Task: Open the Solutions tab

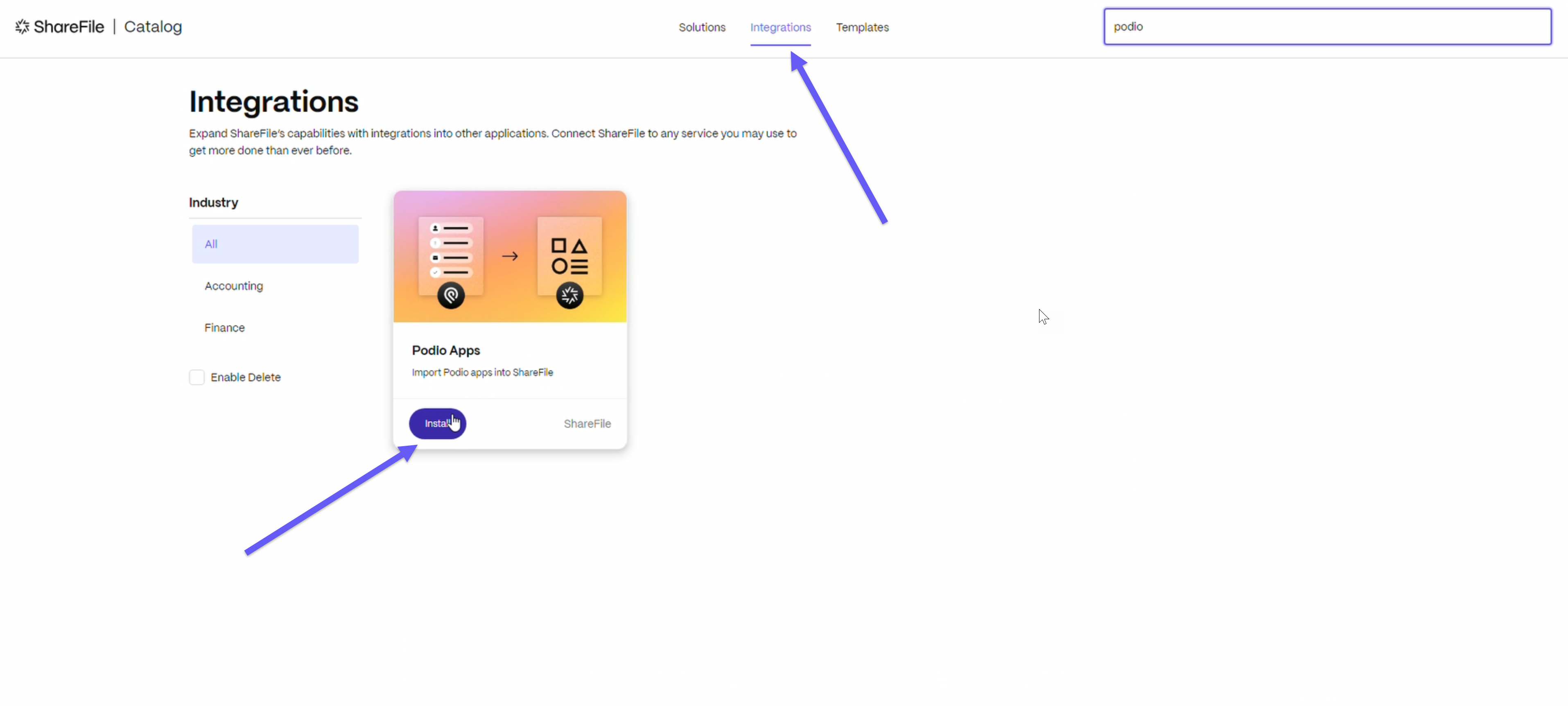Action: click(702, 27)
